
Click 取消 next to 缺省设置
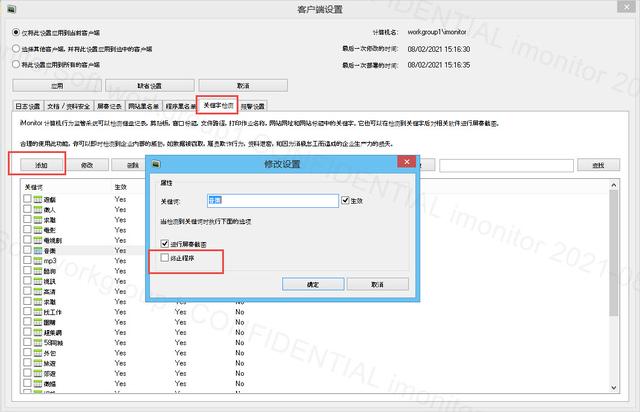[x=243, y=86]
